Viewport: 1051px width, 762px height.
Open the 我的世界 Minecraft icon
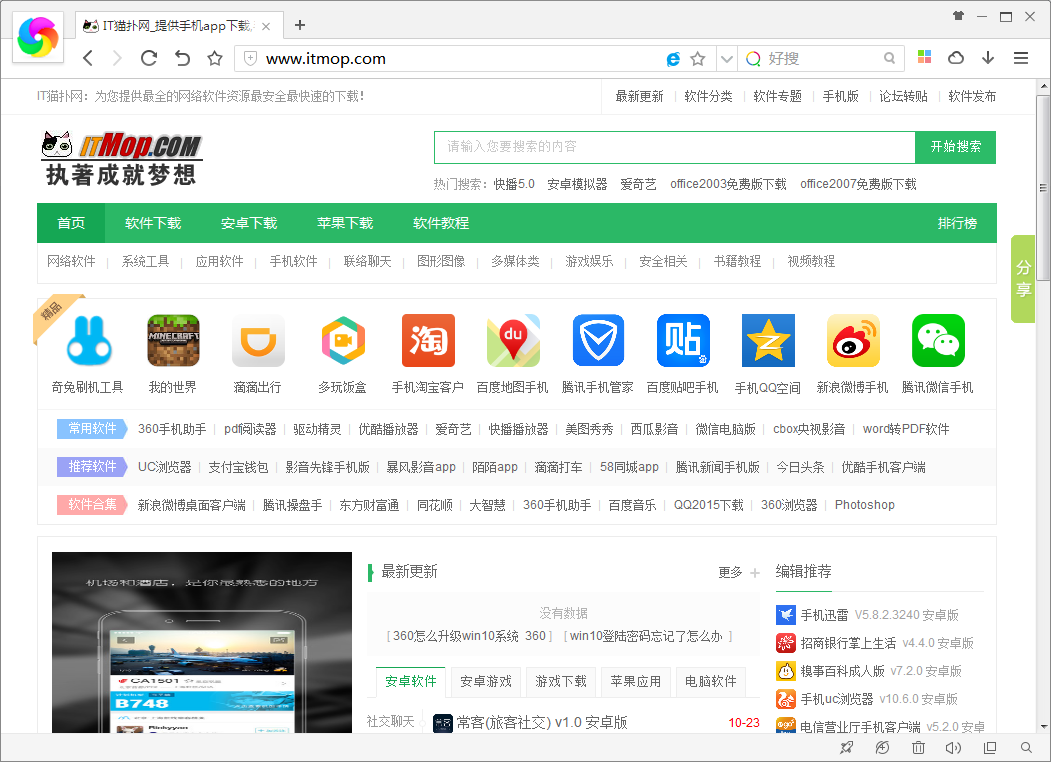point(173,340)
